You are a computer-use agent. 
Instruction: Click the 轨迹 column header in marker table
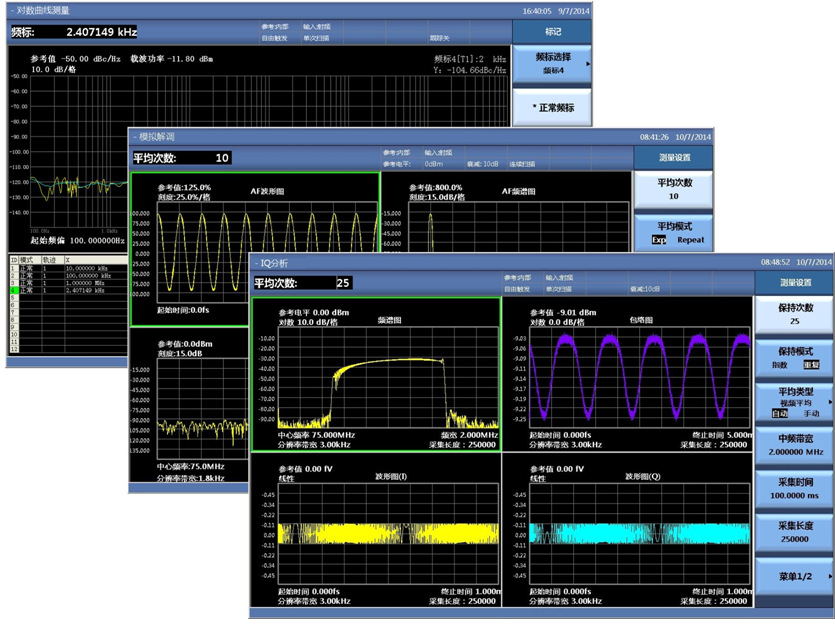(x=53, y=260)
